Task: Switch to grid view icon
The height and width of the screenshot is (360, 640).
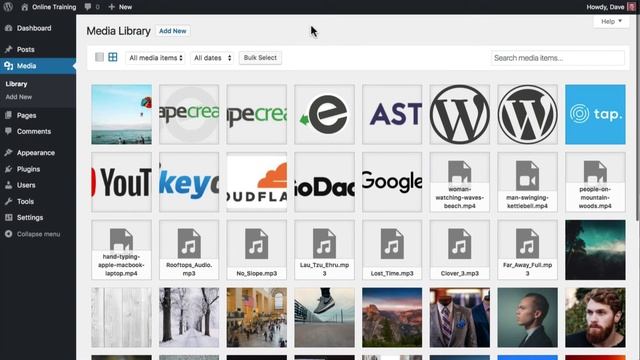Action: tap(113, 57)
